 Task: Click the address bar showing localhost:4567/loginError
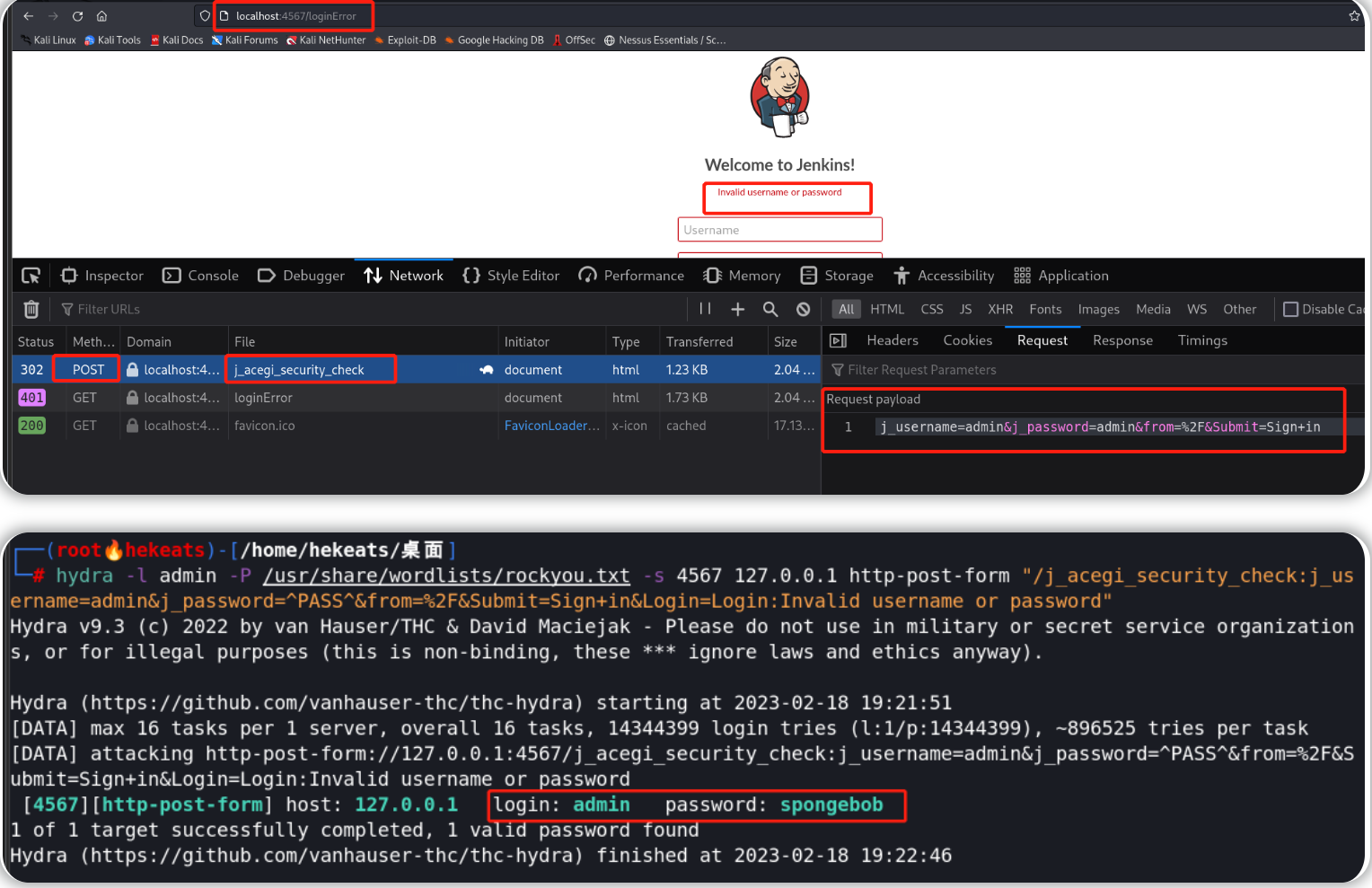295,16
